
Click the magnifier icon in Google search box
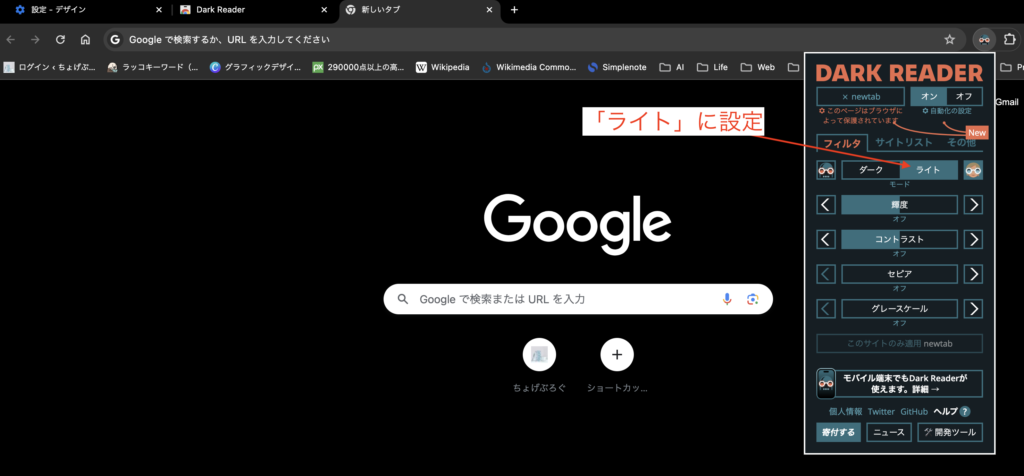404,299
